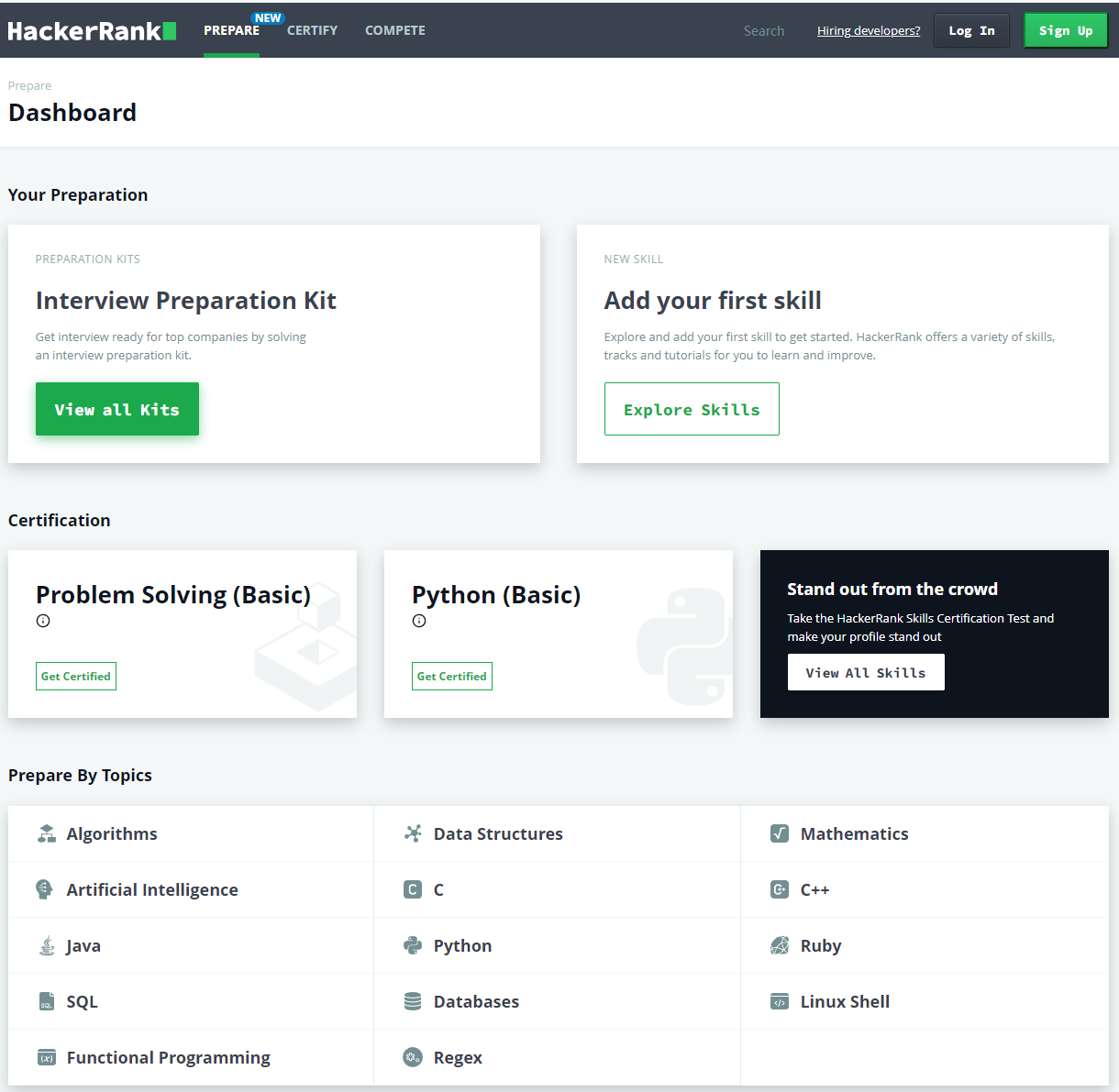Open the PREPARE tab
This screenshot has width=1119, height=1092.
[x=231, y=30]
